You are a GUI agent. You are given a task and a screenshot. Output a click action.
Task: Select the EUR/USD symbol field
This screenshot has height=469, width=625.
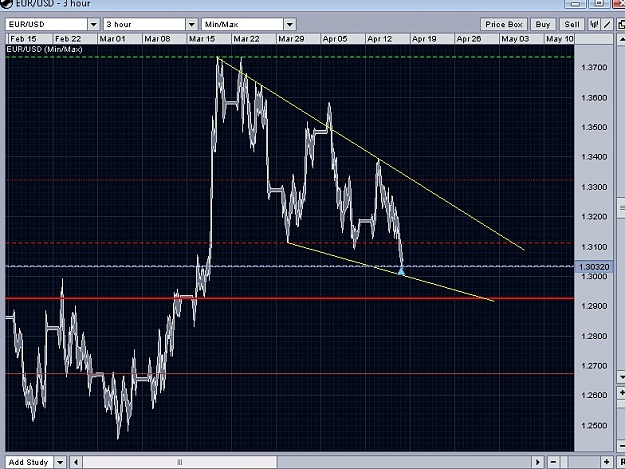pyautogui.click(x=47, y=24)
